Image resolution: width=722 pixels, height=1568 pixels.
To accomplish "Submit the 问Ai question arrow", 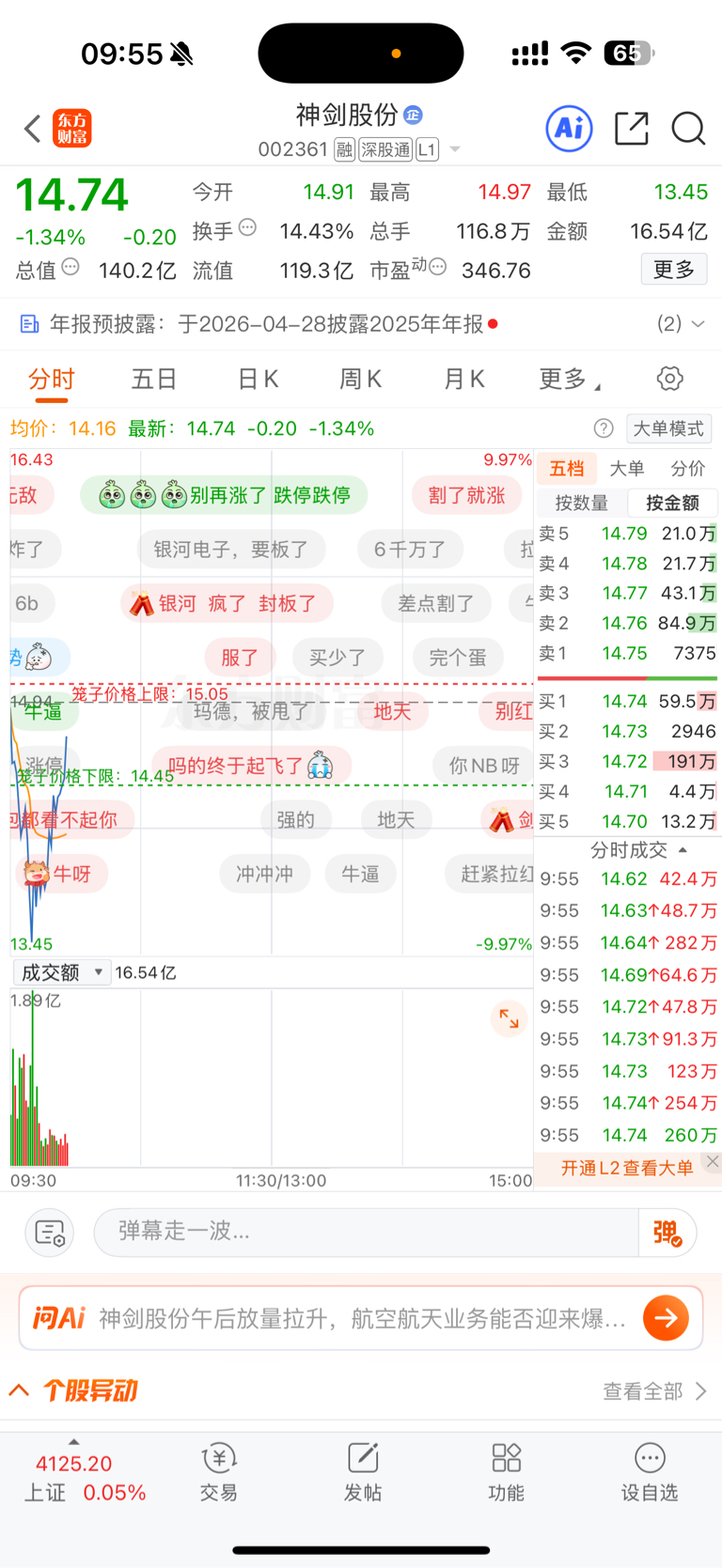I will (666, 1318).
